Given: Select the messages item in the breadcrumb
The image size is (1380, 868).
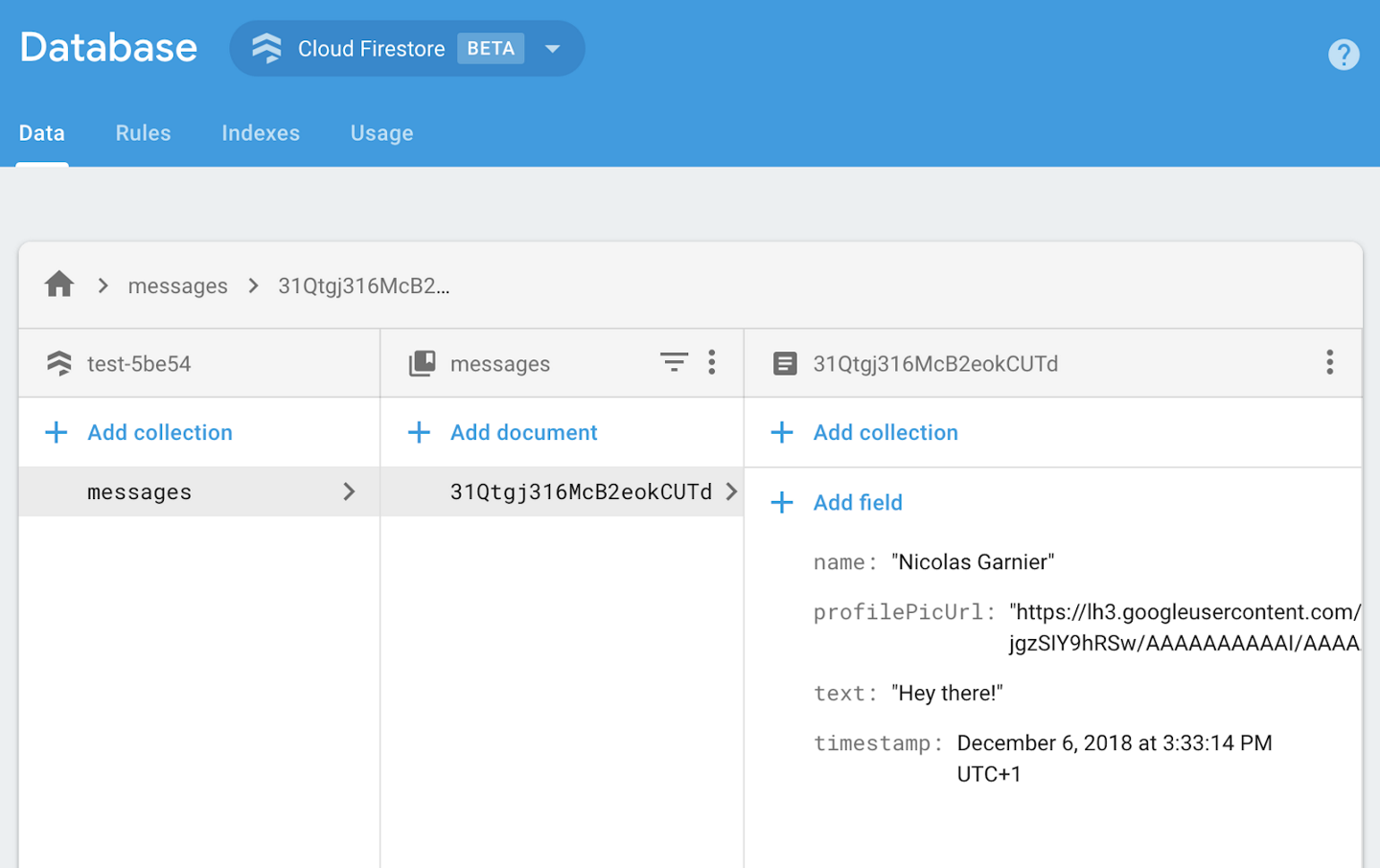Looking at the screenshot, I should pyautogui.click(x=177, y=285).
